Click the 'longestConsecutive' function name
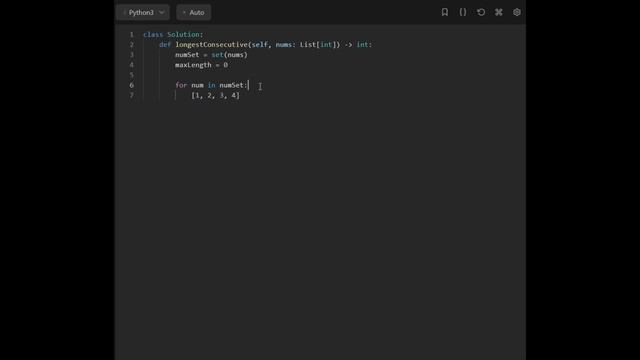The height and width of the screenshot is (360, 640). point(211,44)
